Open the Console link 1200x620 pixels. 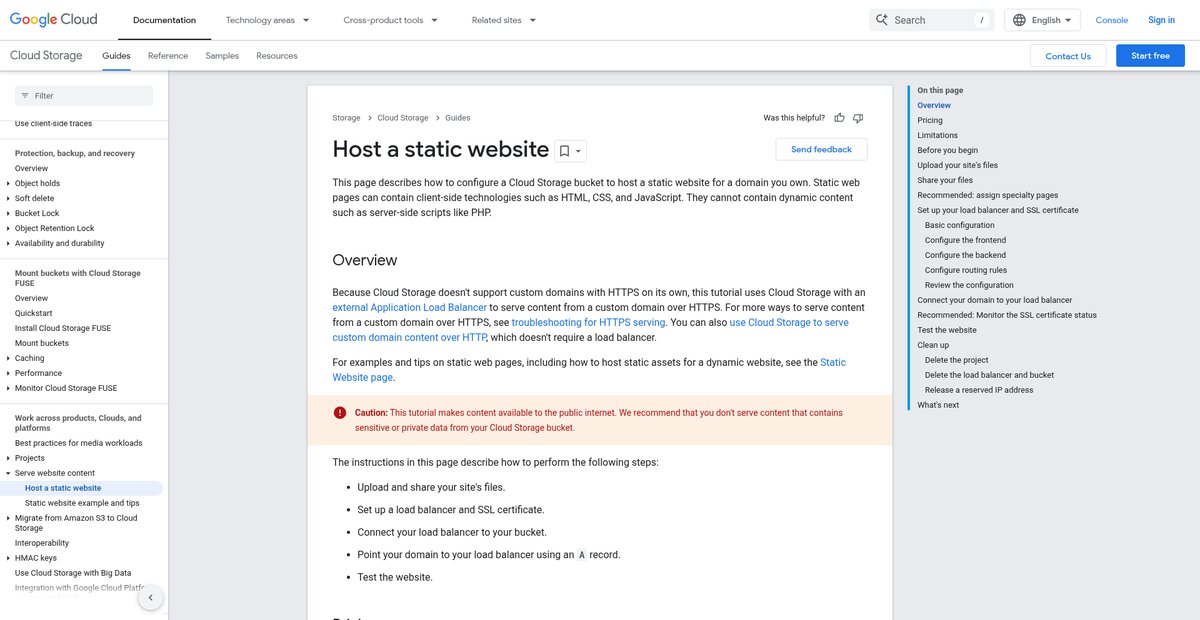1111,20
